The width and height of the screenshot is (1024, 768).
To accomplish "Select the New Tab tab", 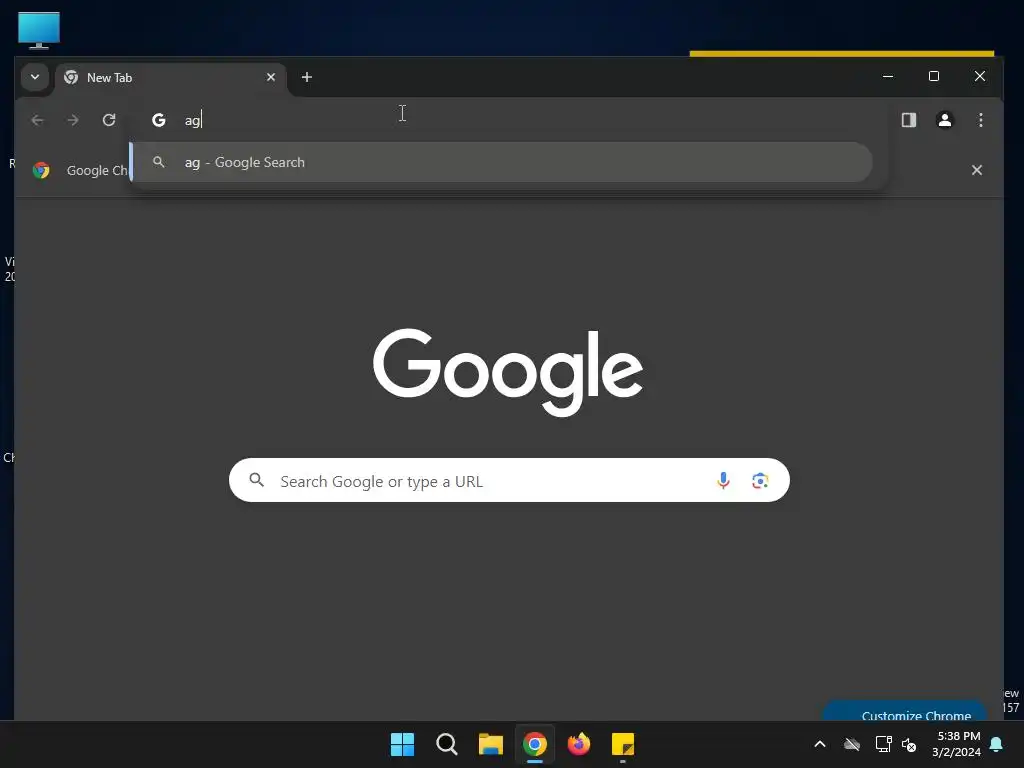I will pos(170,78).
